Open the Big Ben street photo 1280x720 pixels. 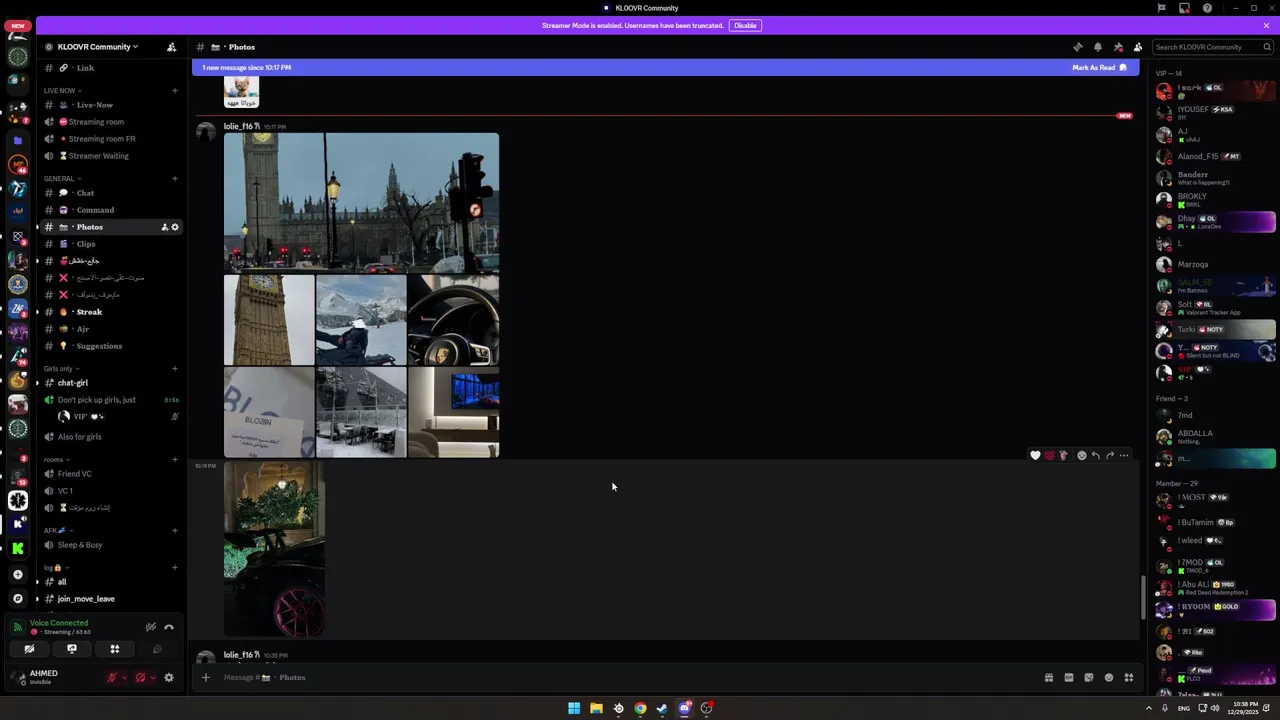coord(361,203)
